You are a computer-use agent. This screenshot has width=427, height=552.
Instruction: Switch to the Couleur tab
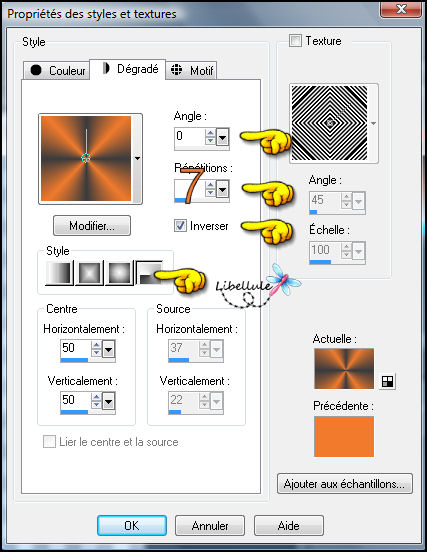[57, 70]
